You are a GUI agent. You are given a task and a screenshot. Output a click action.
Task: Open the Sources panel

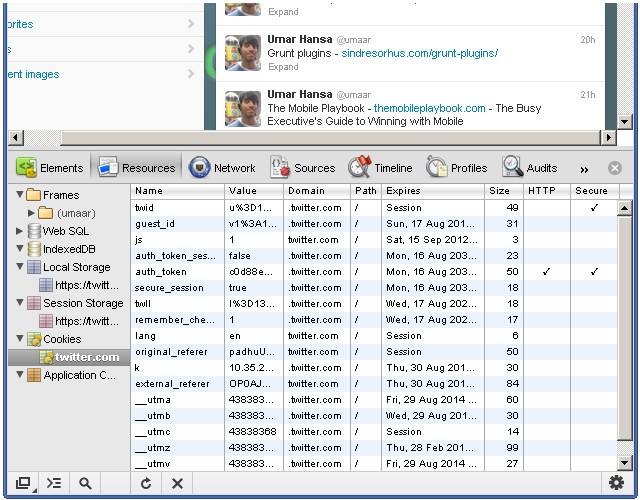(302, 168)
